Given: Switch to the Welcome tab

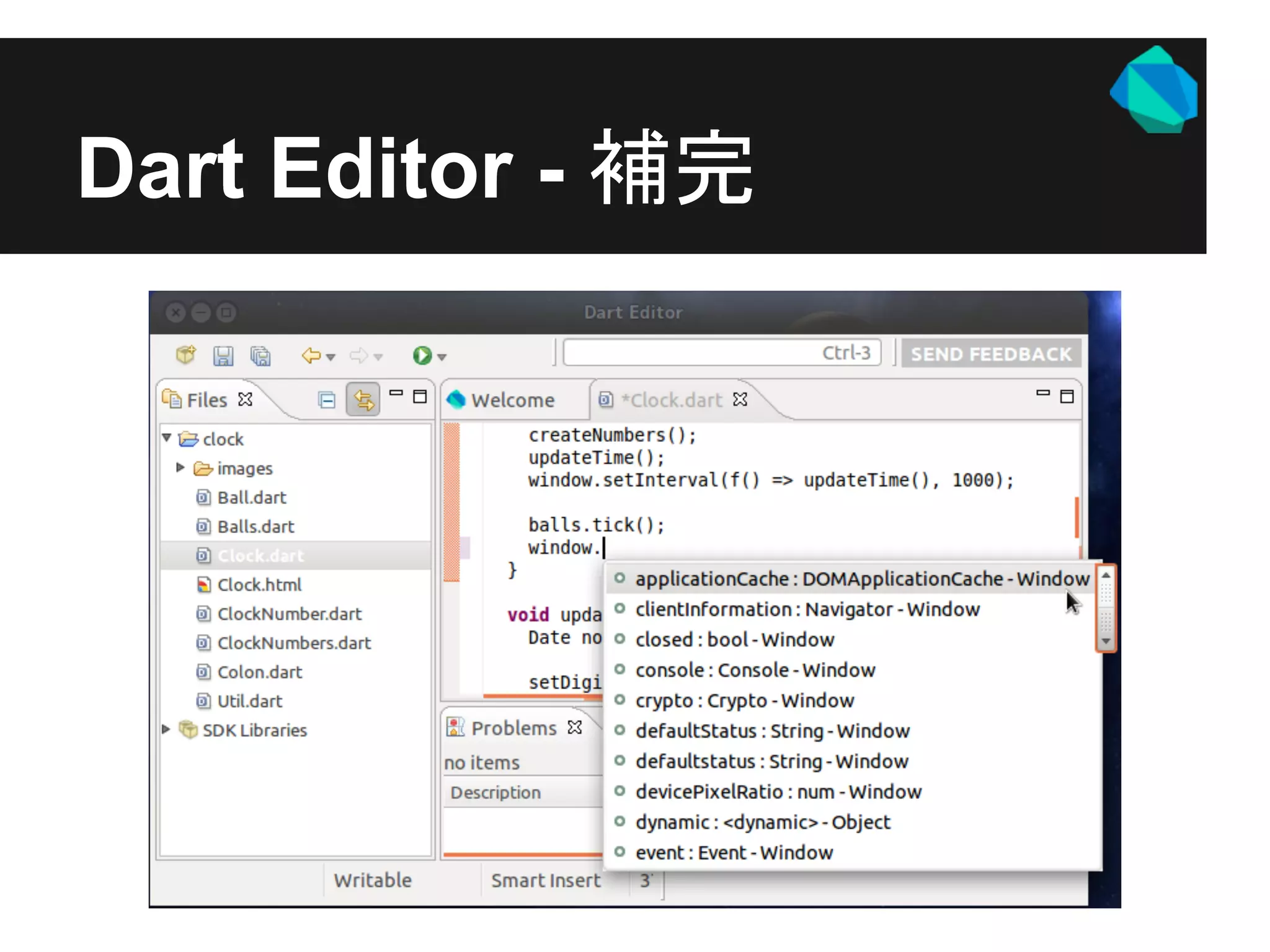Looking at the screenshot, I should [x=502, y=400].
